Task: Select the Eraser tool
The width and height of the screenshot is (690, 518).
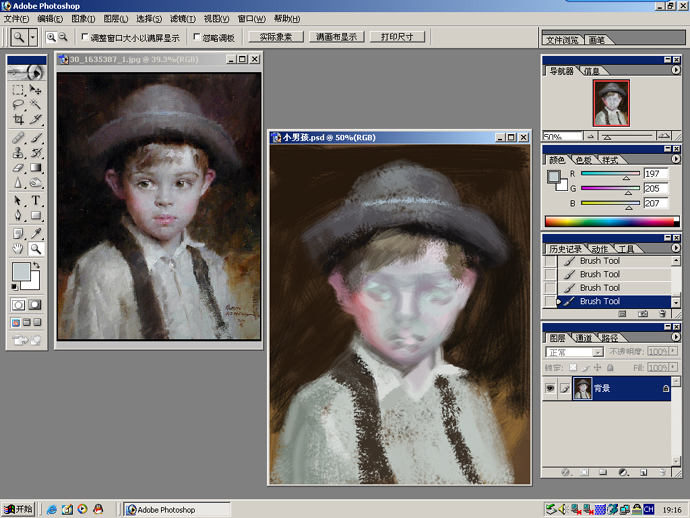Action: coord(18,168)
